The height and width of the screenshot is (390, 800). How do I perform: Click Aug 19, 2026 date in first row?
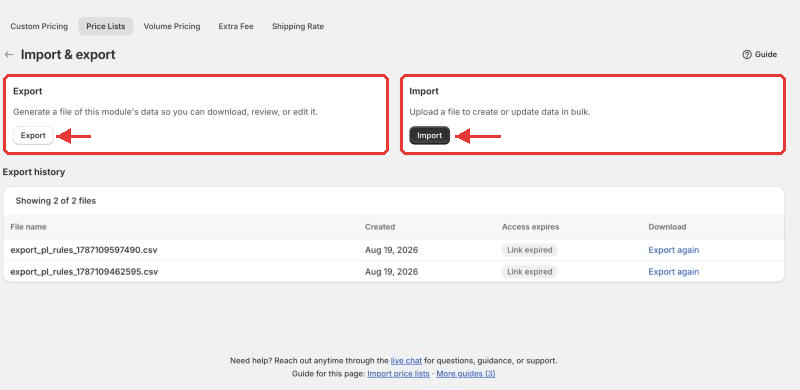(391, 250)
